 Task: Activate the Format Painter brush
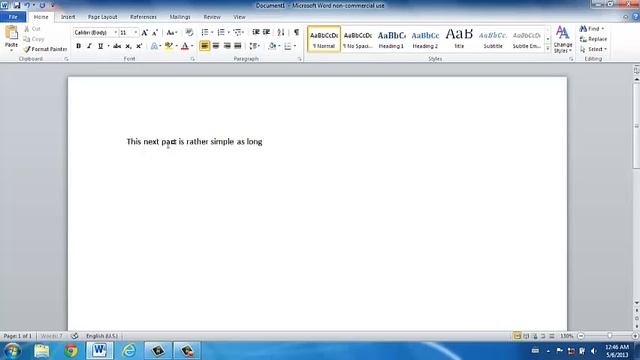tap(45, 49)
